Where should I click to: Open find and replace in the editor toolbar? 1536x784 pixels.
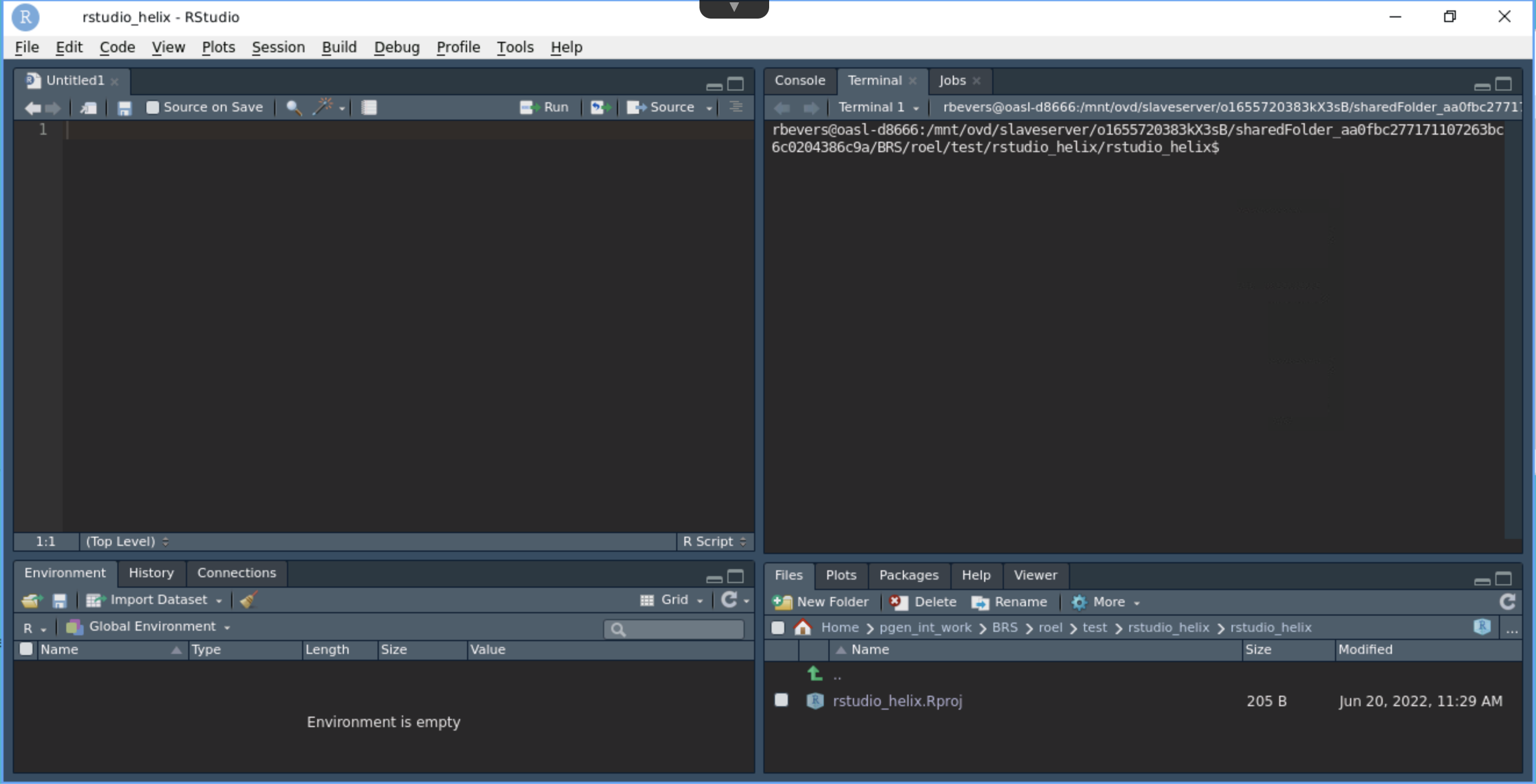point(293,107)
